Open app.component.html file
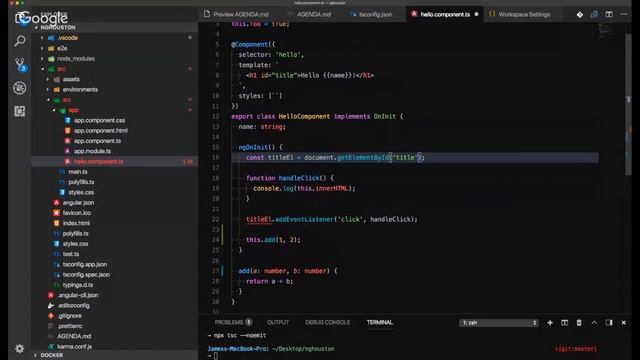This screenshot has width=640, height=360. (x=100, y=131)
